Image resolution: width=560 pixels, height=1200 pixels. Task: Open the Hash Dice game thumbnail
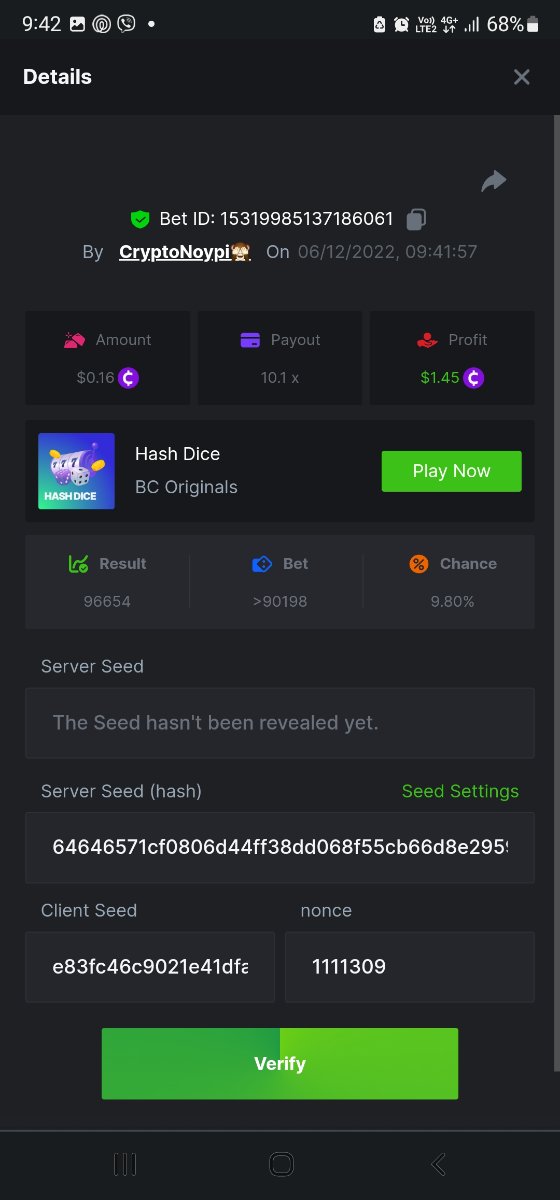(76, 471)
